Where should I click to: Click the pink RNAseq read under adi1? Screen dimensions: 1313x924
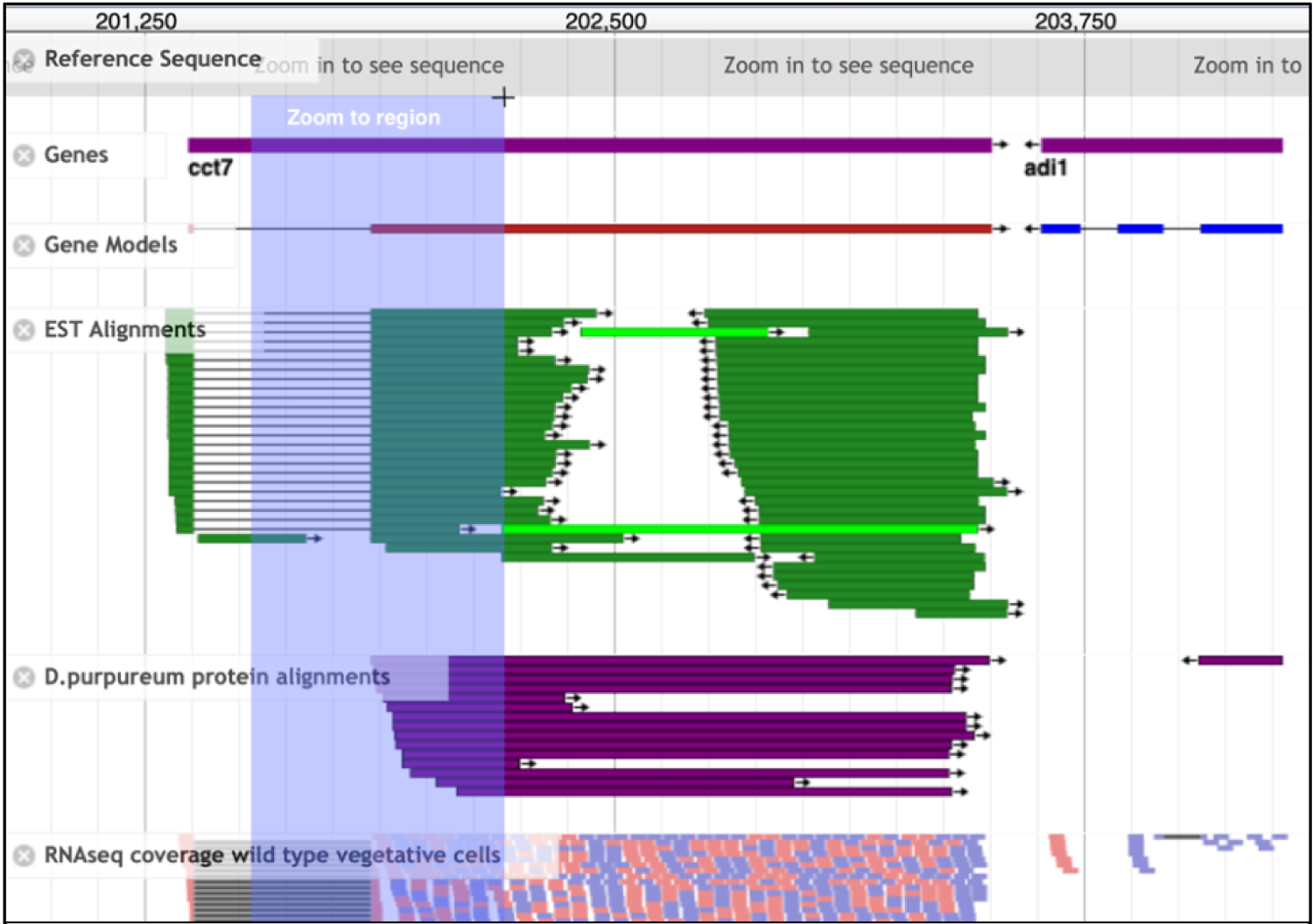click(1063, 853)
